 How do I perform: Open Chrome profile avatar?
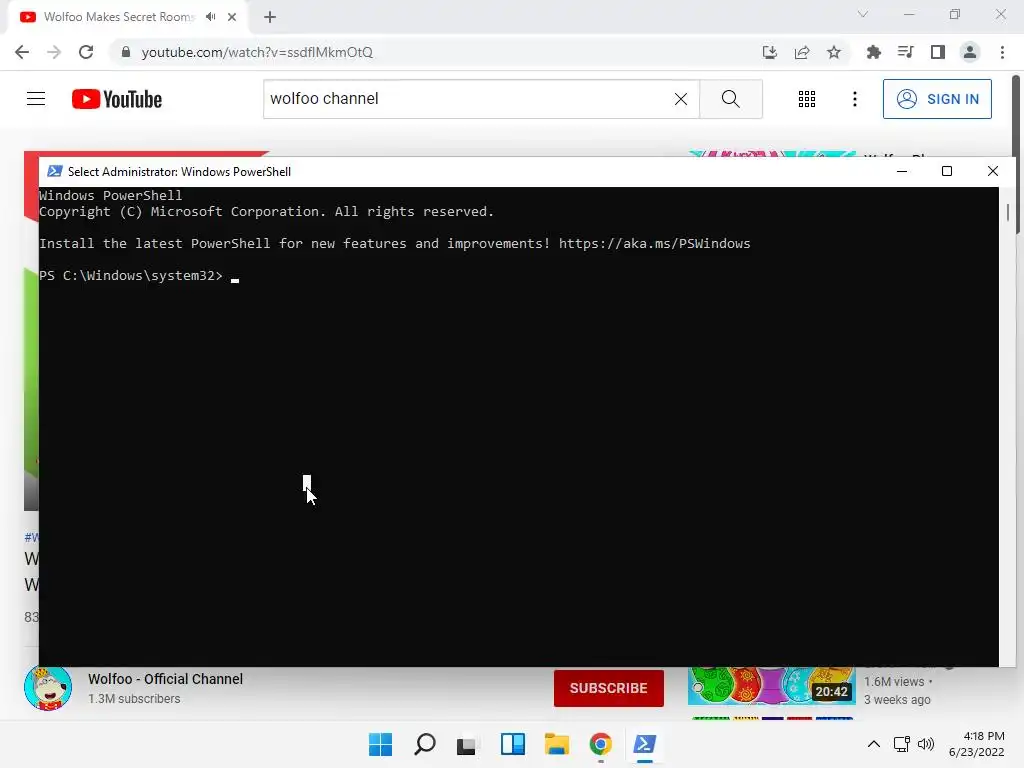coord(970,52)
